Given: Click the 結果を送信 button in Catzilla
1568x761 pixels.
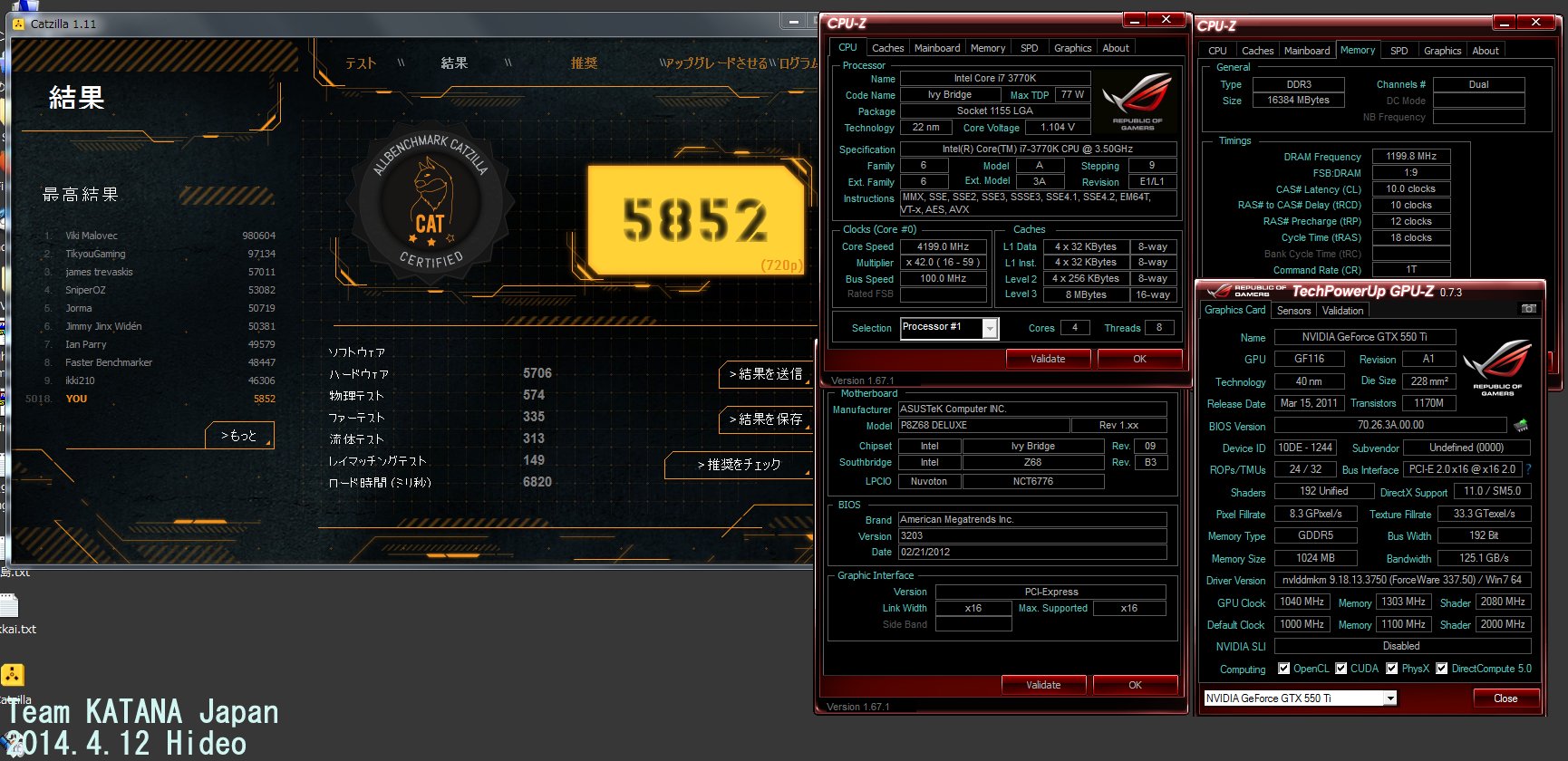Looking at the screenshot, I should [x=765, y=373].
